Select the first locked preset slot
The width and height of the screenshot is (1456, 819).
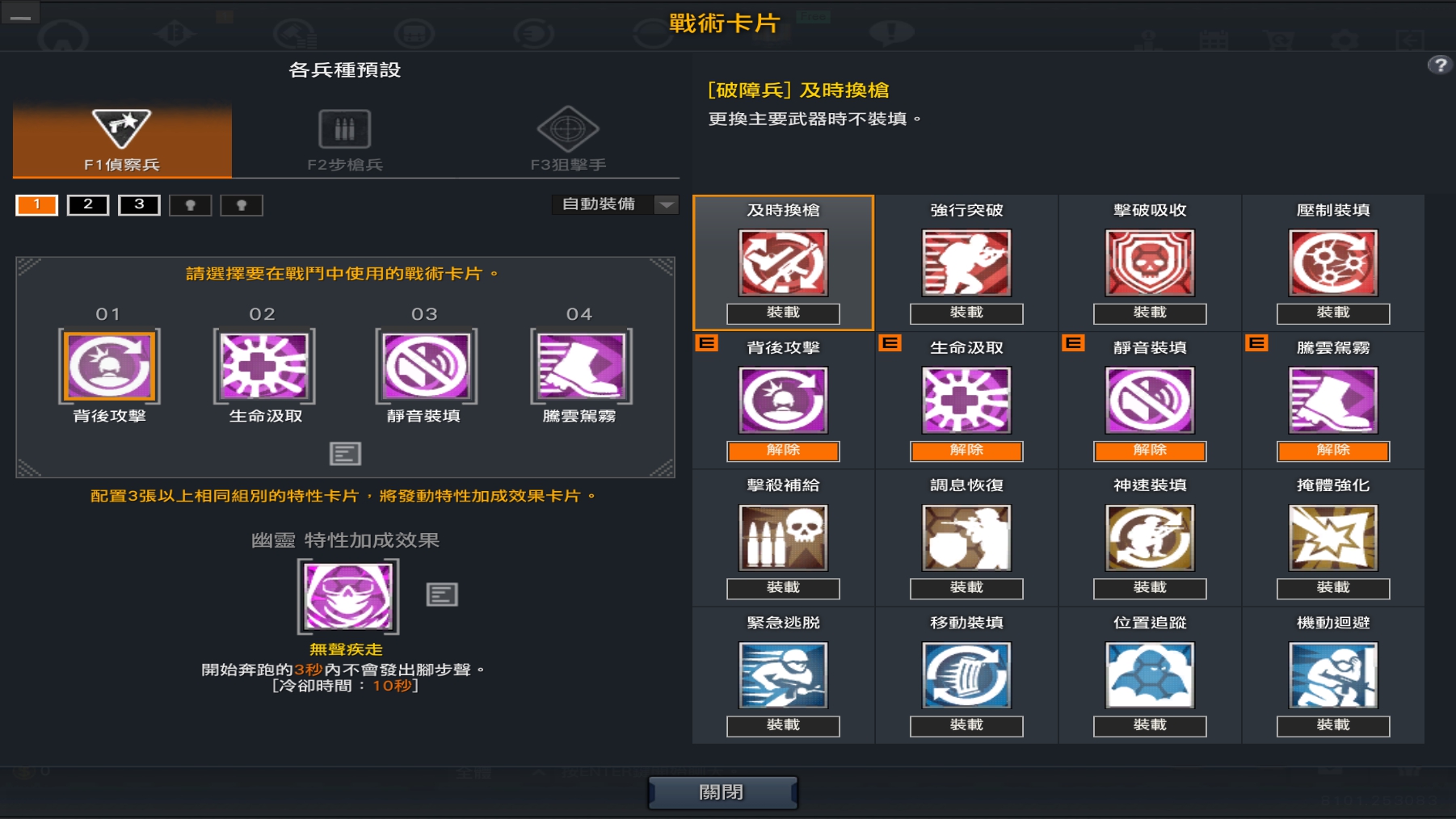point(191,205)
